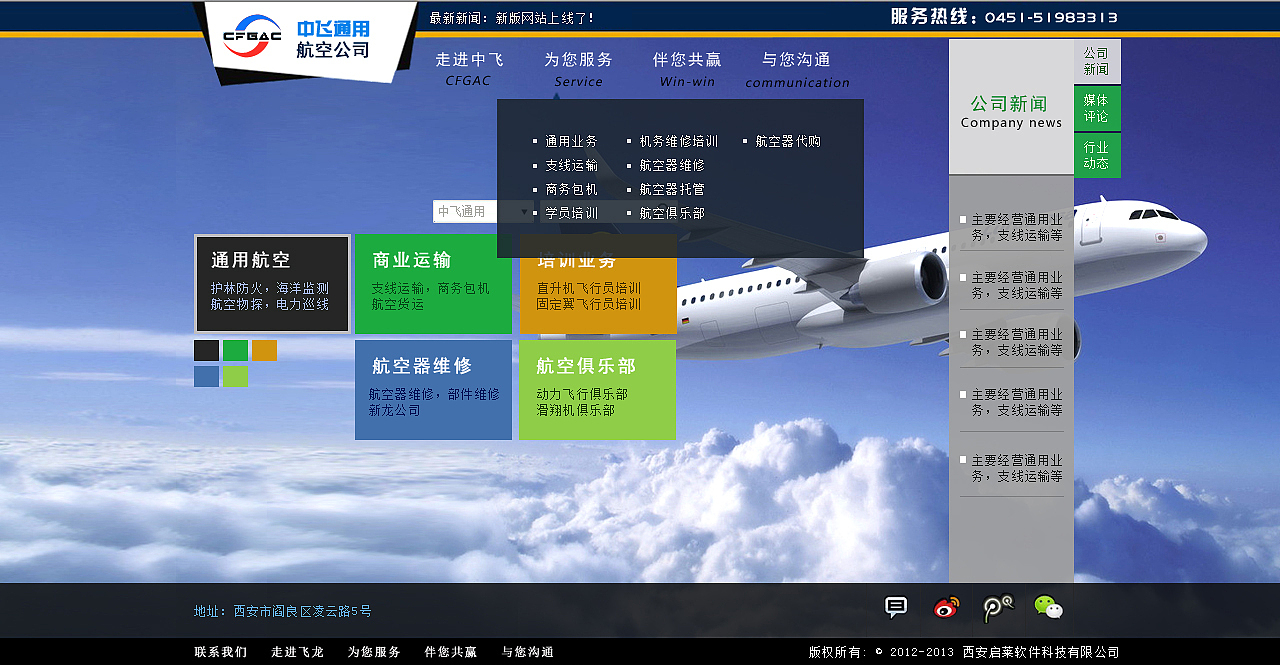This screenshot has width=1280, height=665.
Task: Select 机务维修培训 in the Service submenu
Action: click(678, 141)
